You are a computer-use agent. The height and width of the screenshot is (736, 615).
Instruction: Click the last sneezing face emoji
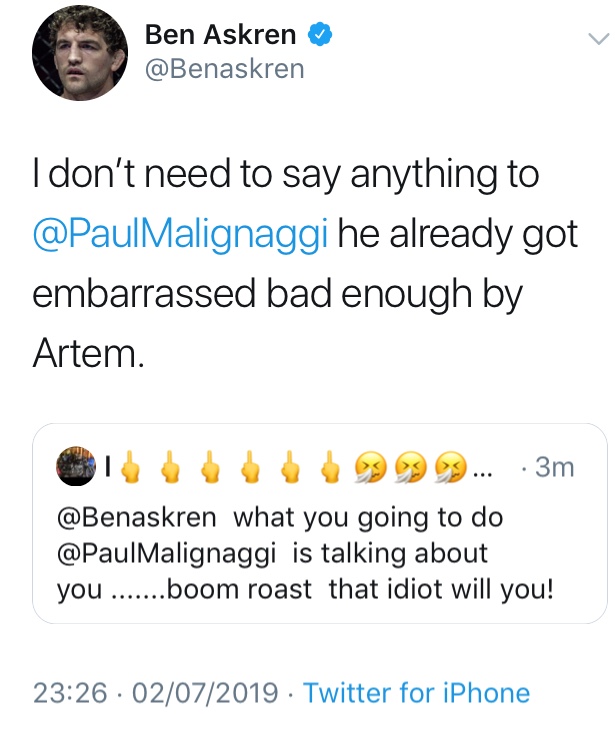[451, 468]
